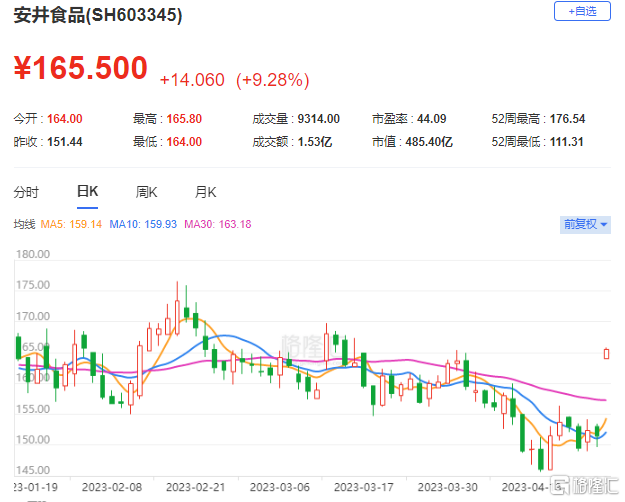Click 最低 value 164.00
The image size is (625, 502).
184,142
